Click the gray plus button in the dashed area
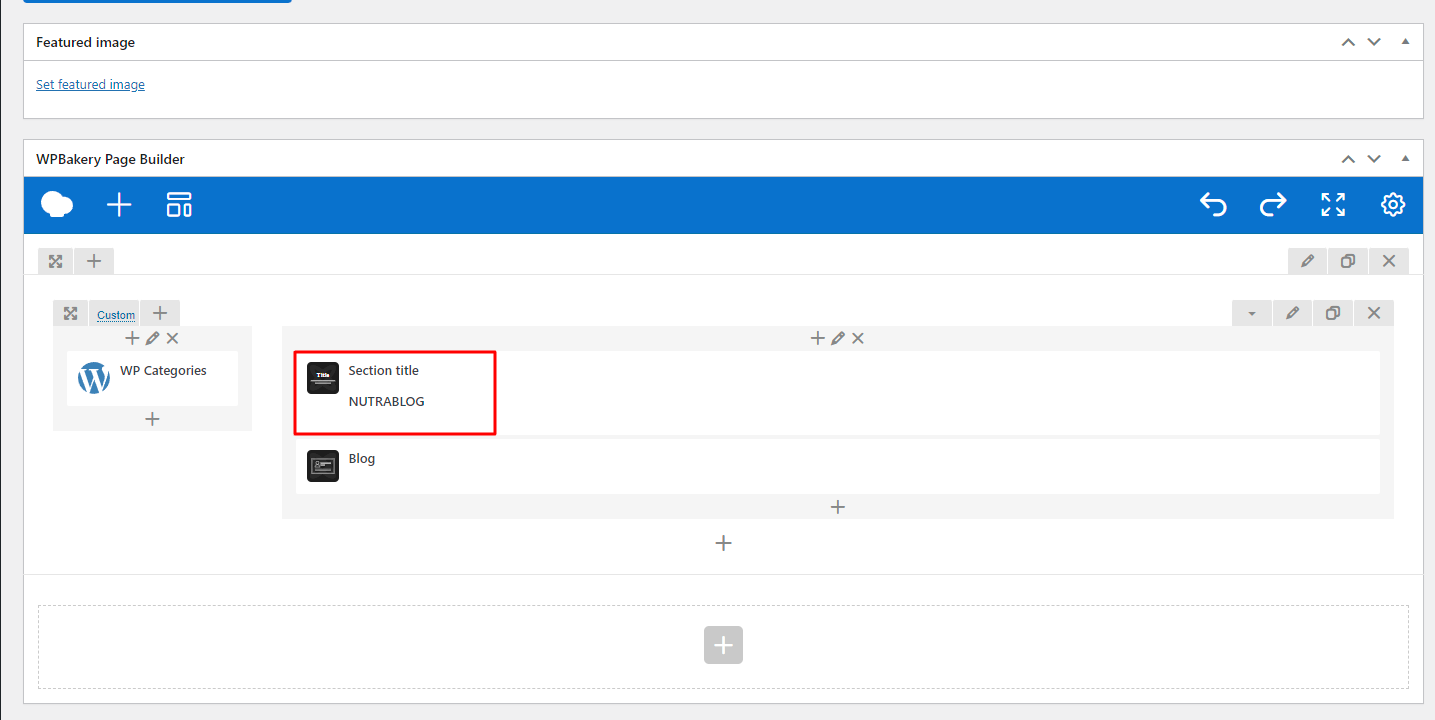This screenshot has height=720, width=1435. coord(723,644)
